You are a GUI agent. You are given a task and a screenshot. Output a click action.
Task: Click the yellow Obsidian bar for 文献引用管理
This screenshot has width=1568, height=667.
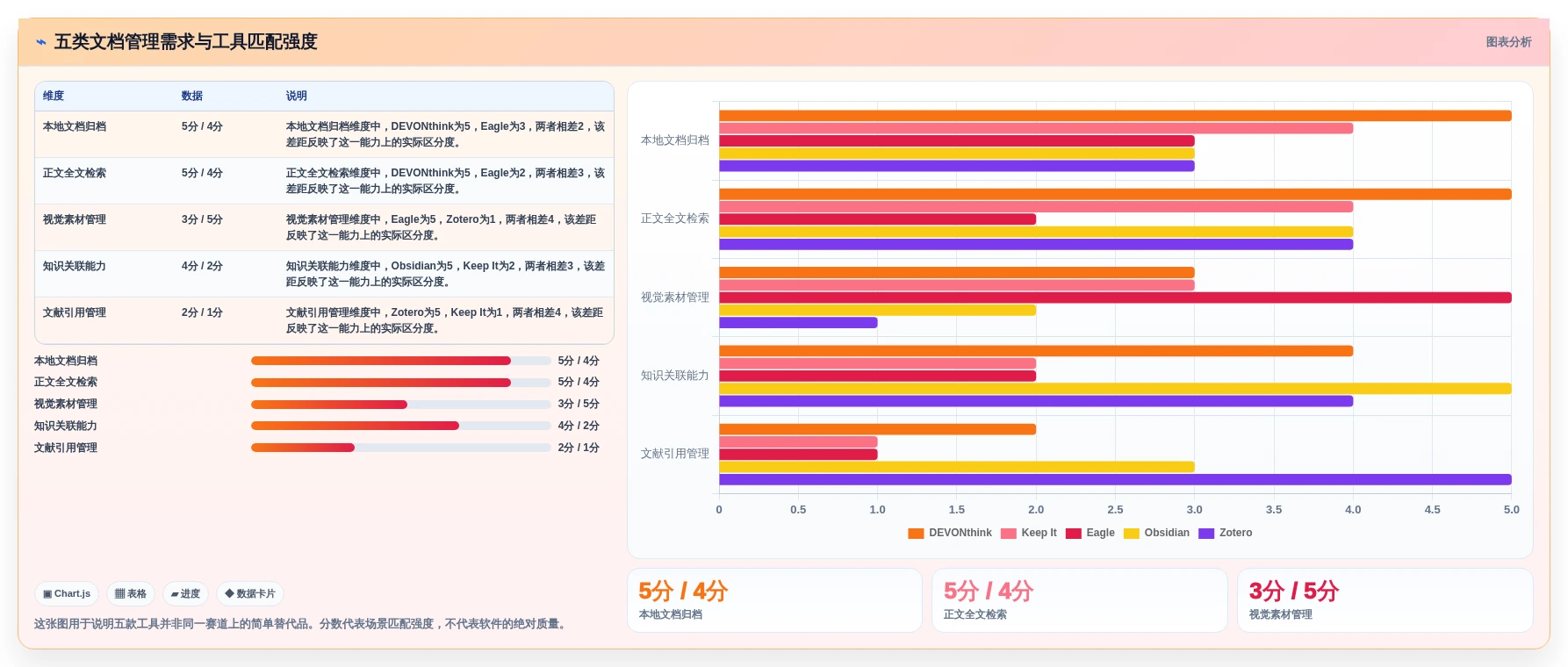click(x=957, y=467)
